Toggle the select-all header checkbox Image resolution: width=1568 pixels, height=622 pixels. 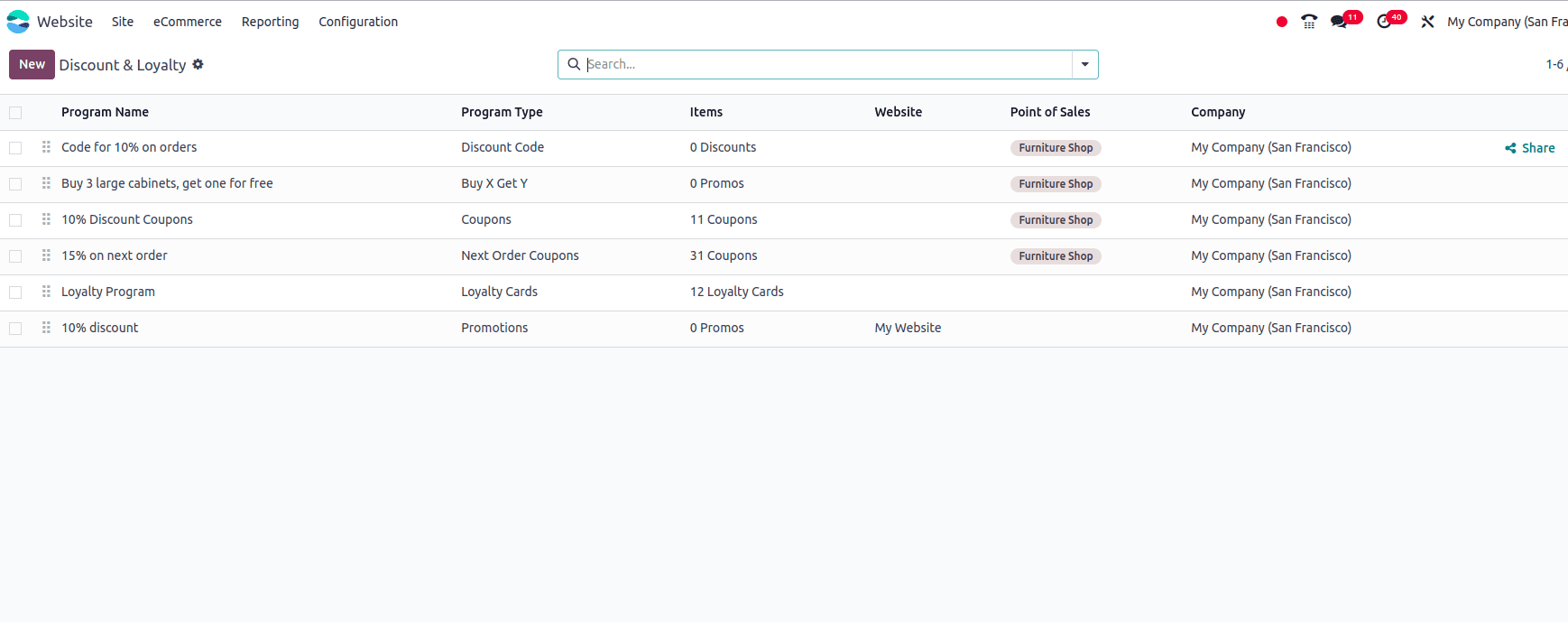click(x=15, y=113)
